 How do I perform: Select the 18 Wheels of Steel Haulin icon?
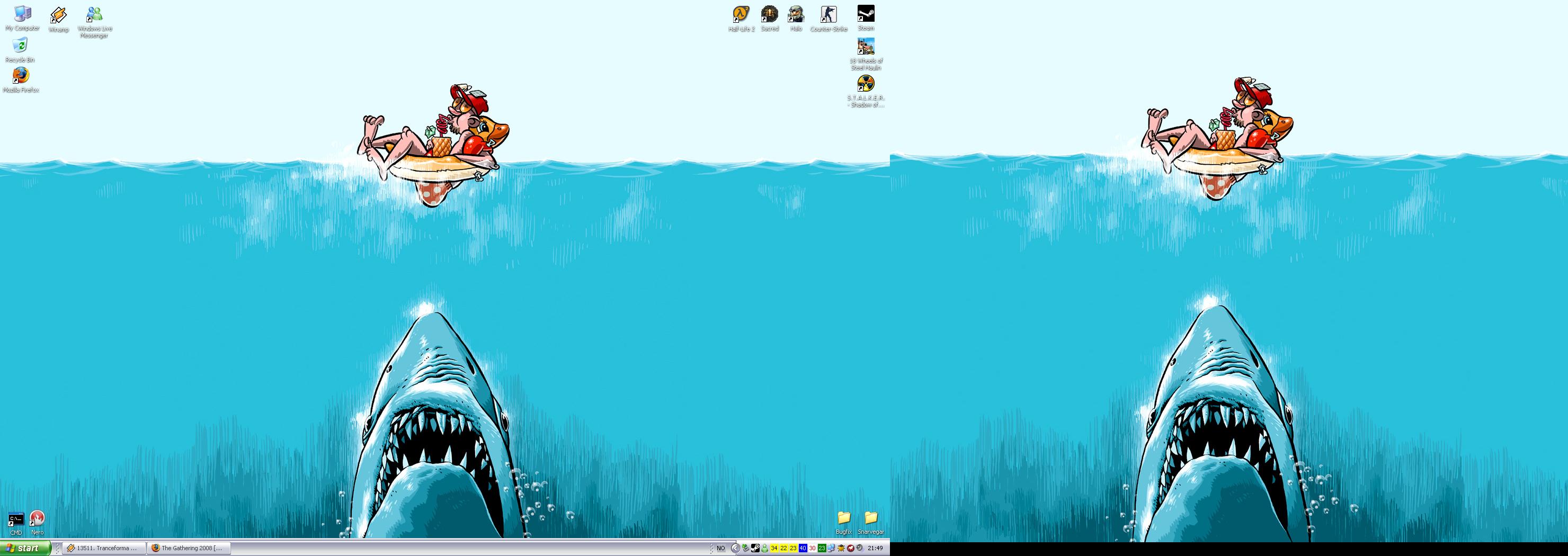(866, 53)
